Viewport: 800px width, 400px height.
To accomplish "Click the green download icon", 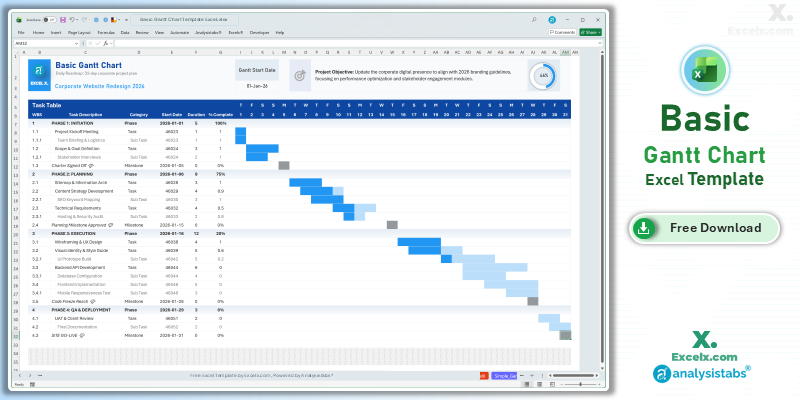I will click(644, 229).
